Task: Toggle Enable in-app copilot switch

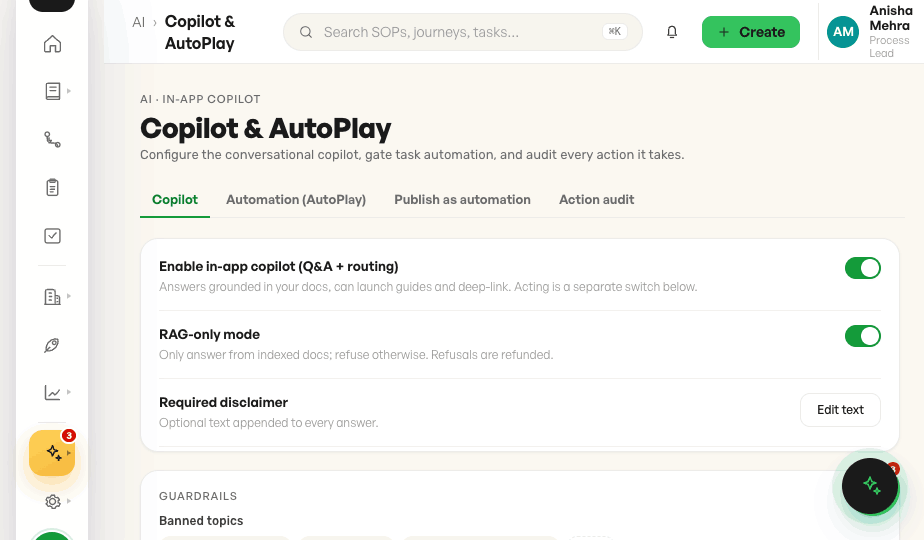Action: tap(863, 268)
